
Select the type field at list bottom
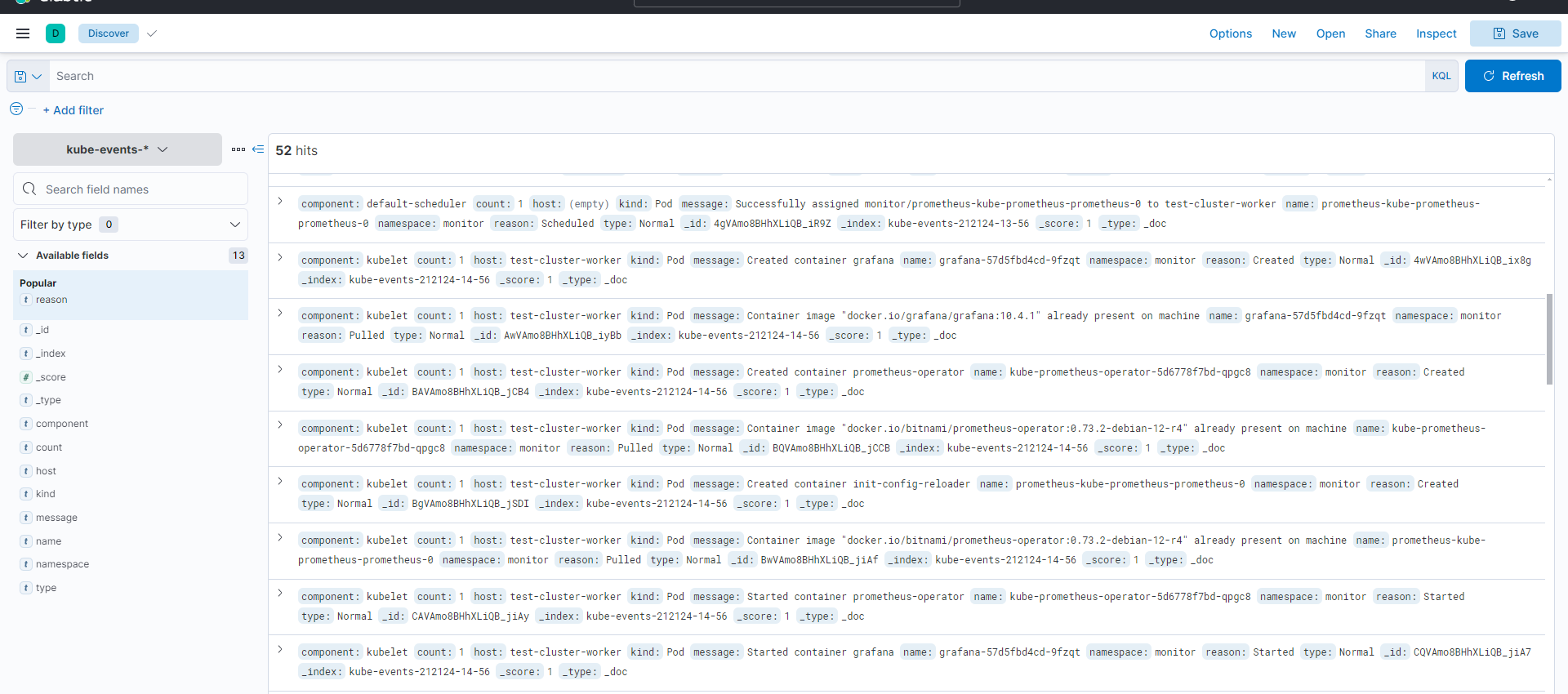(x=46, y=588)
